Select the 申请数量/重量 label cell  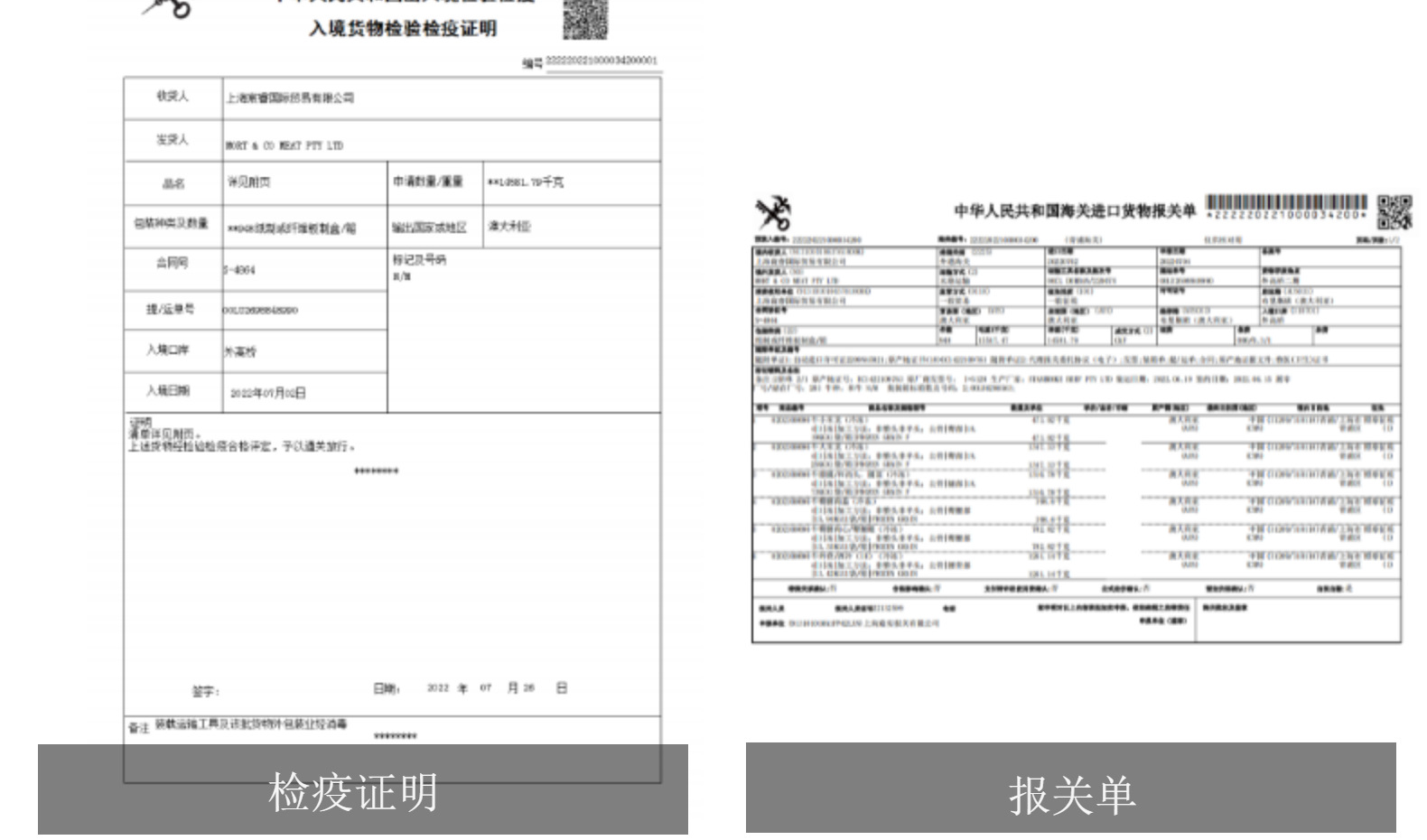[x=436, y=183]
